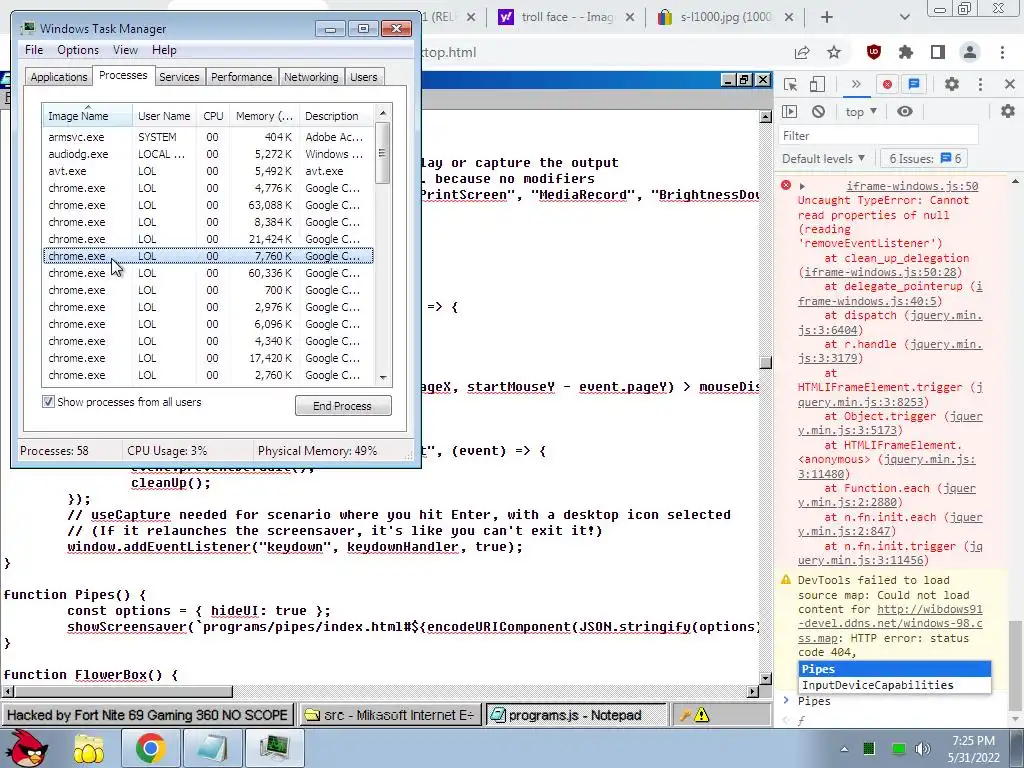
Task: Open the Chrome profile avatar
Action: (970, 52)
